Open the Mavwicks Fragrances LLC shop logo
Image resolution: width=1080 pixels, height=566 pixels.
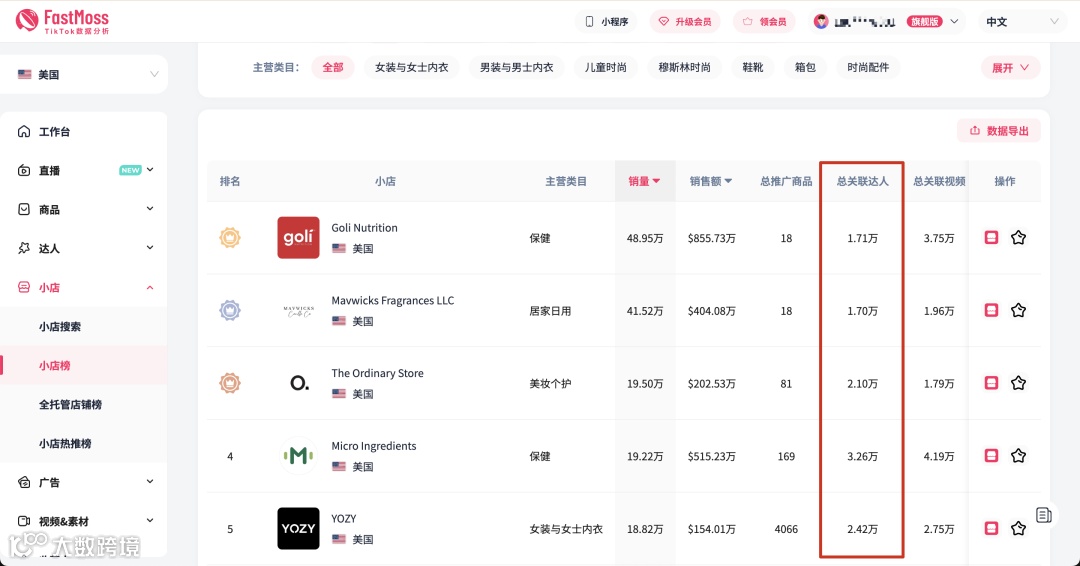[x=298, y=311]
